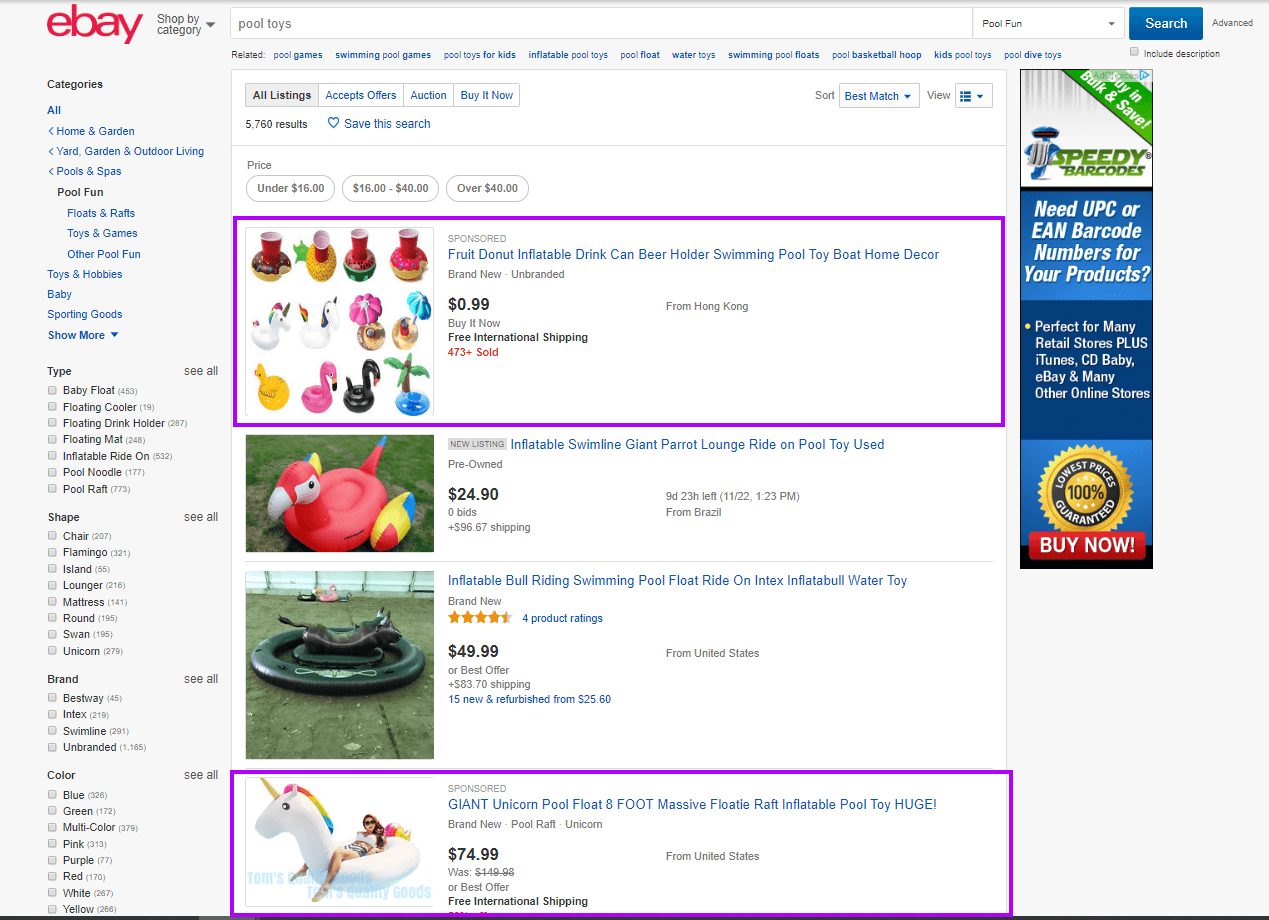
Task: Click the star rating on the Inflatabull listing
Action: tap(479, 617)
